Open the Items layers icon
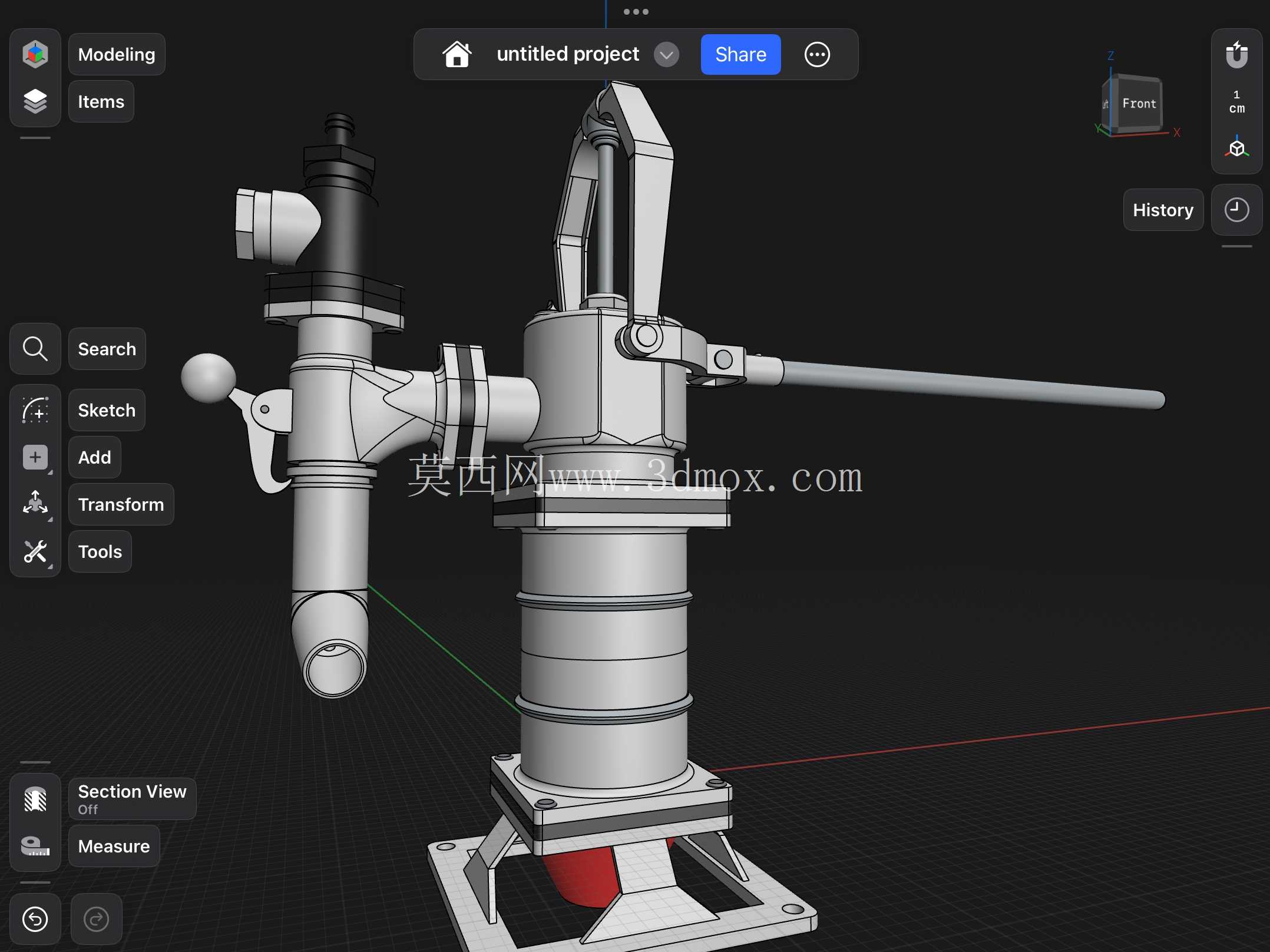 point(35,101)
